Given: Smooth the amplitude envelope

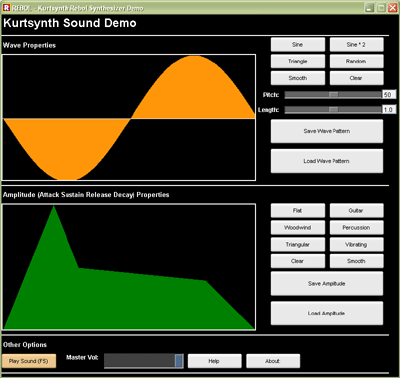Looking at the screenshot, I should [x=356, y=261].
